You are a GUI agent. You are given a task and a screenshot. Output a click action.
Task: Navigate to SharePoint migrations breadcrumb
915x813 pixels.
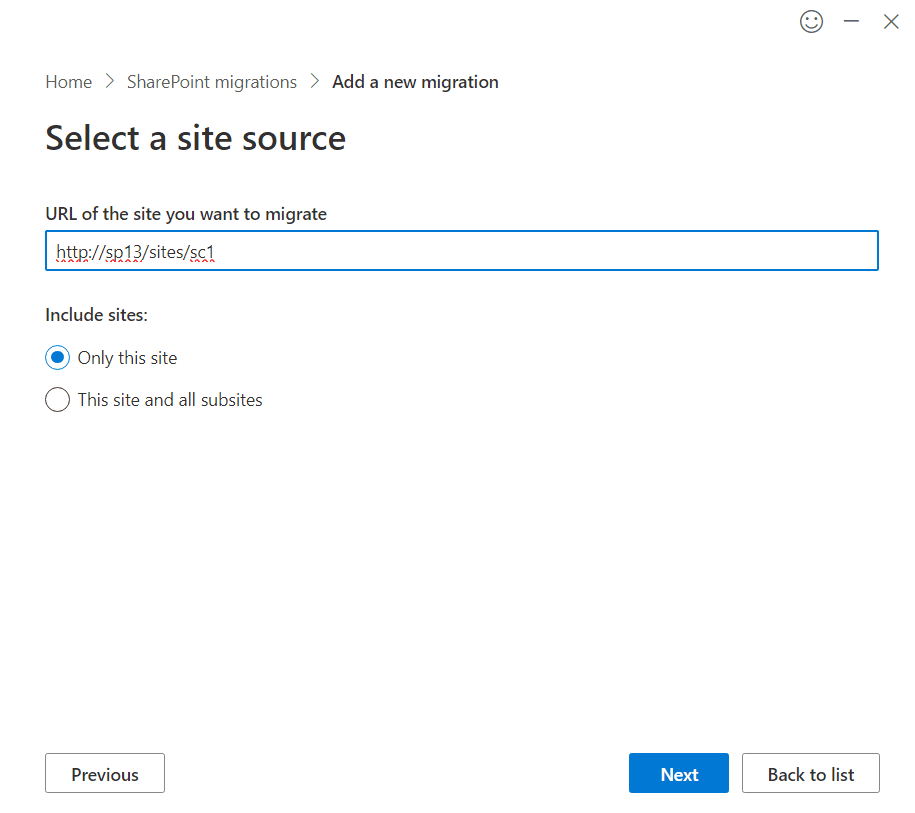[212, 82]
